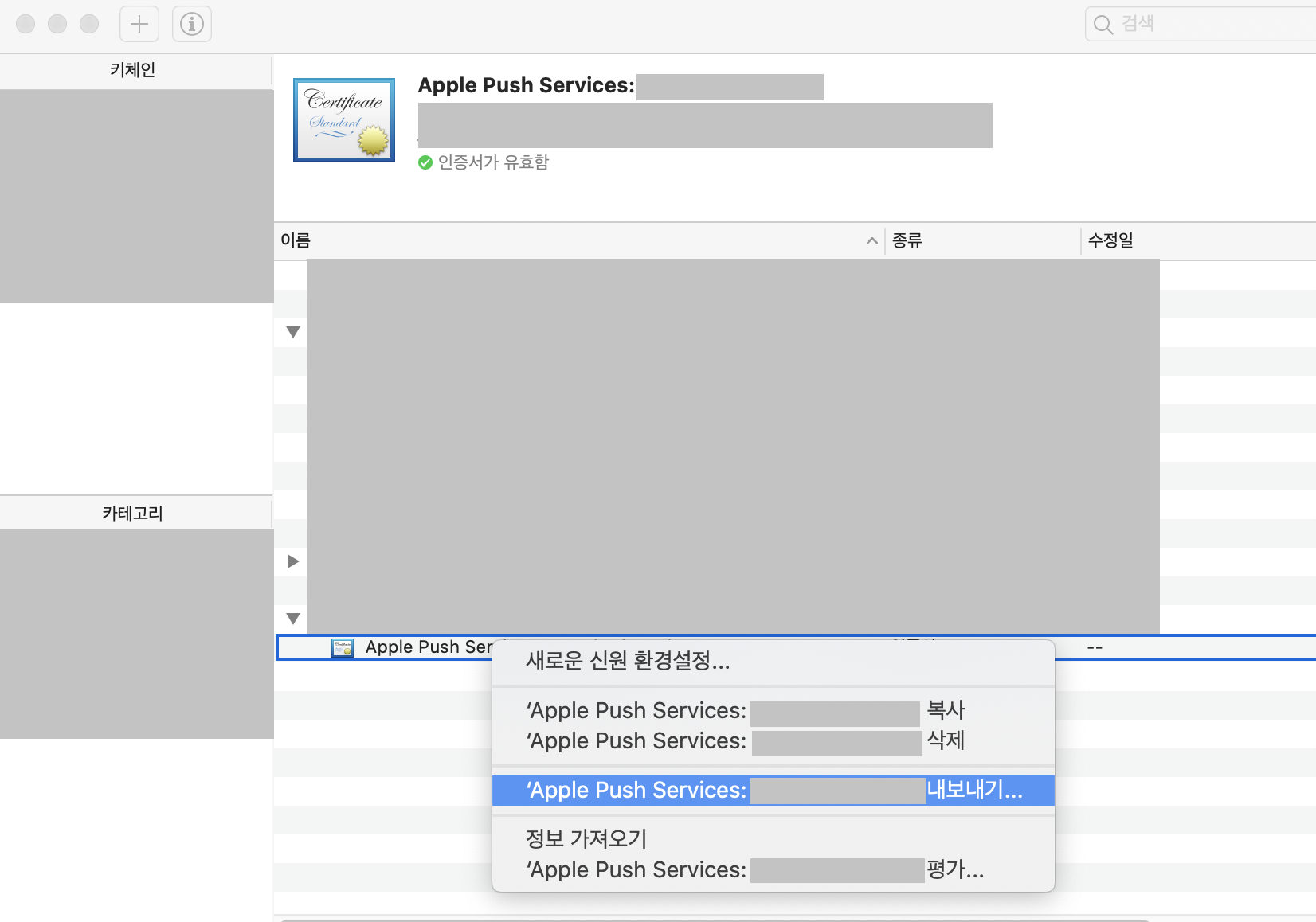
Task: Click the green valid certificate checkmark icon
Action: click(x=425, y=162)
